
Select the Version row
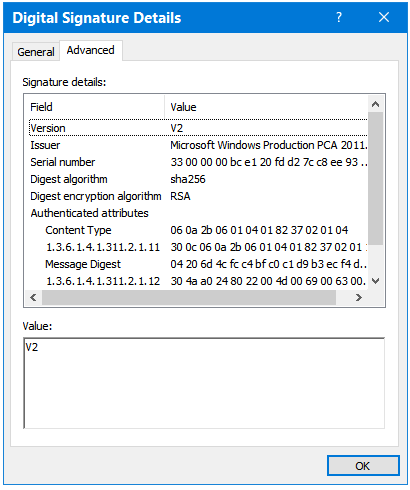(199, 128)
